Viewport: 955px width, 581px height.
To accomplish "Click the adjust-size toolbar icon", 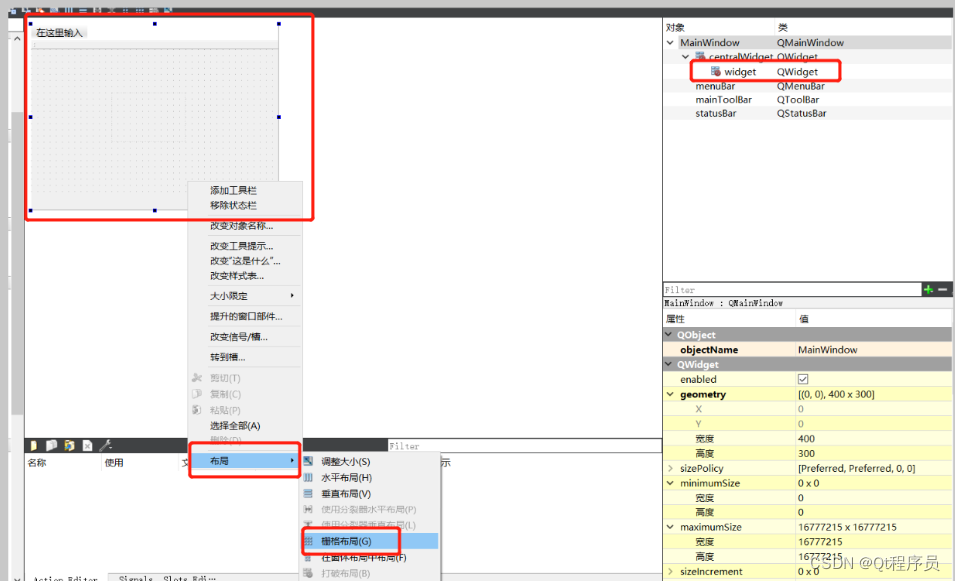I will (168, 9).
